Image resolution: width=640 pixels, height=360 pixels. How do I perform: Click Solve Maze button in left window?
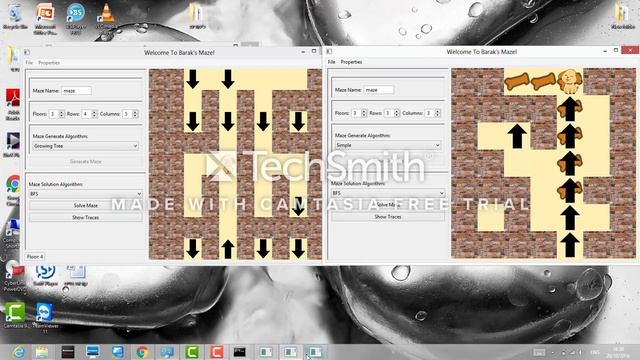point(85,205)
